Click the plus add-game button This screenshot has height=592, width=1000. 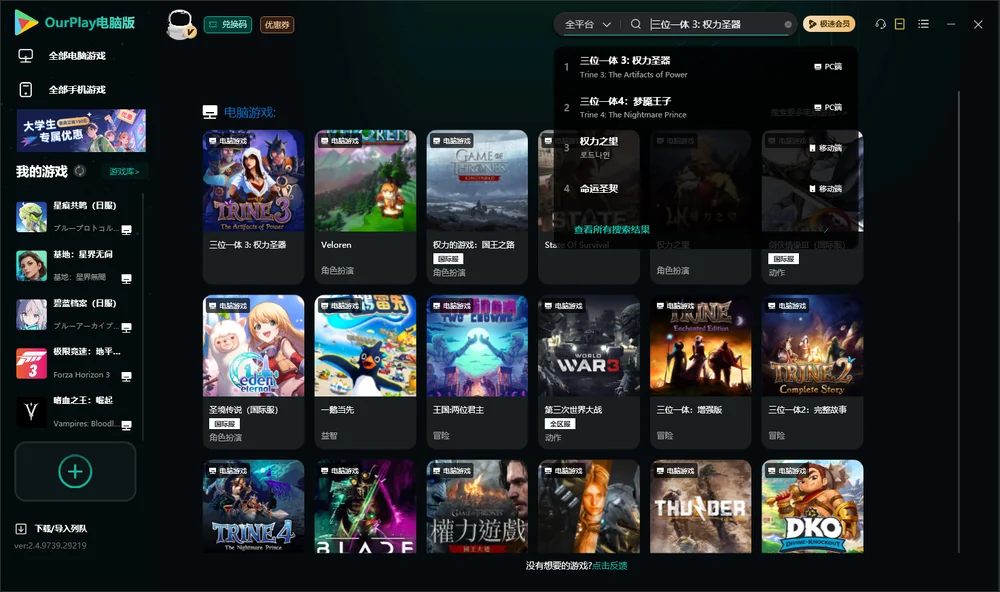[x=75, y=471]
